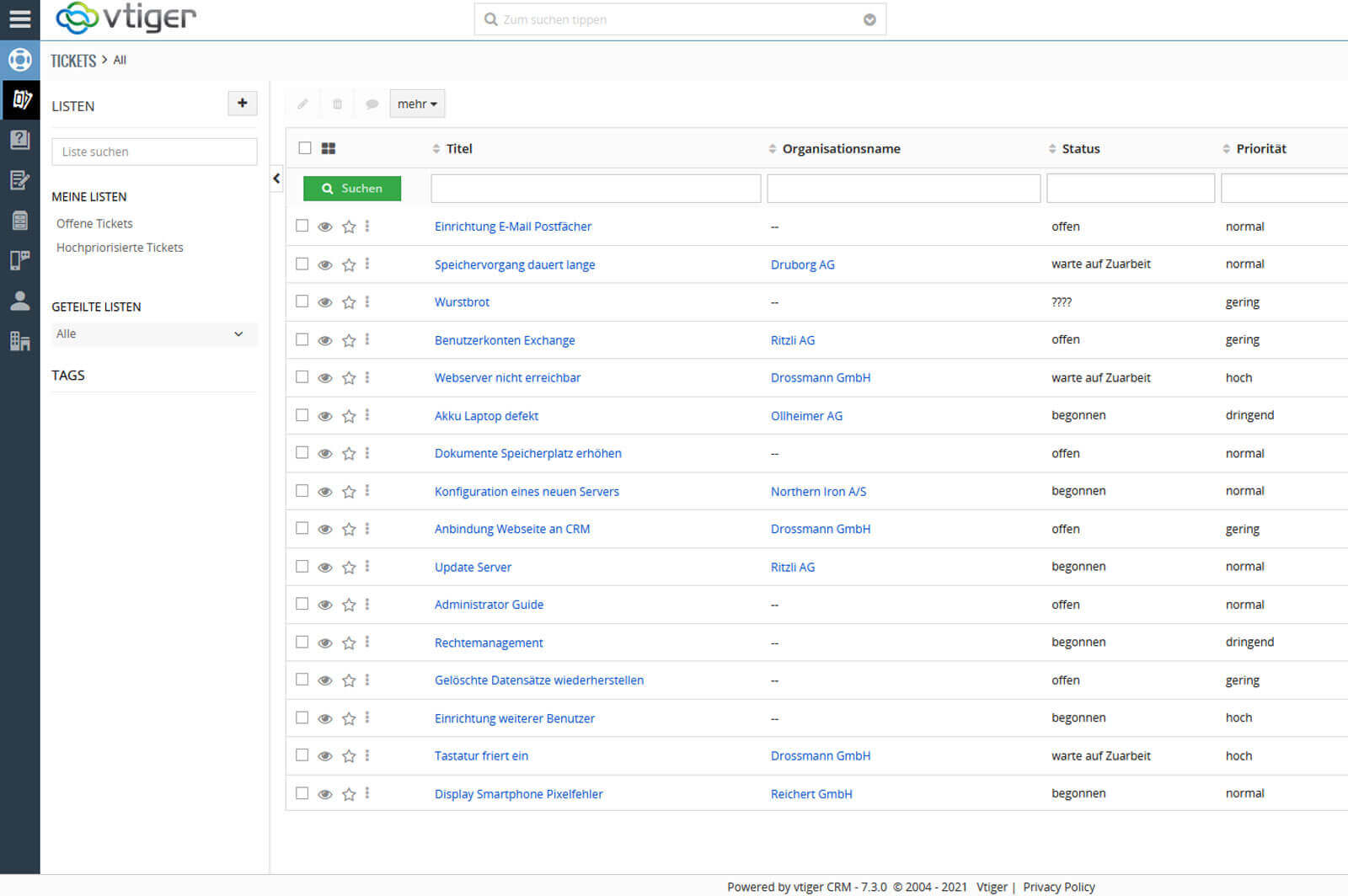
Task: Collapse the list sidebar with the chevron
Action: (275, 179)
